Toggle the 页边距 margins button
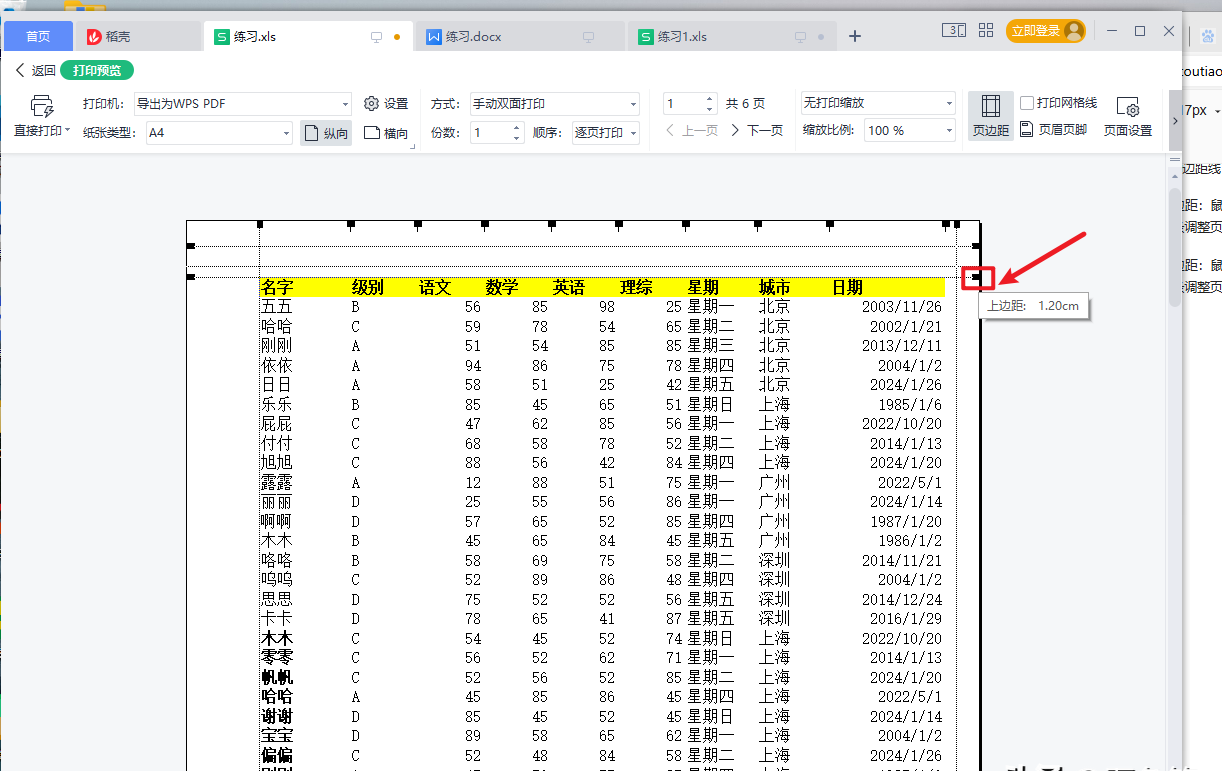The height and width of the screenshot is (771, 1222). click(x=991, y=116)
